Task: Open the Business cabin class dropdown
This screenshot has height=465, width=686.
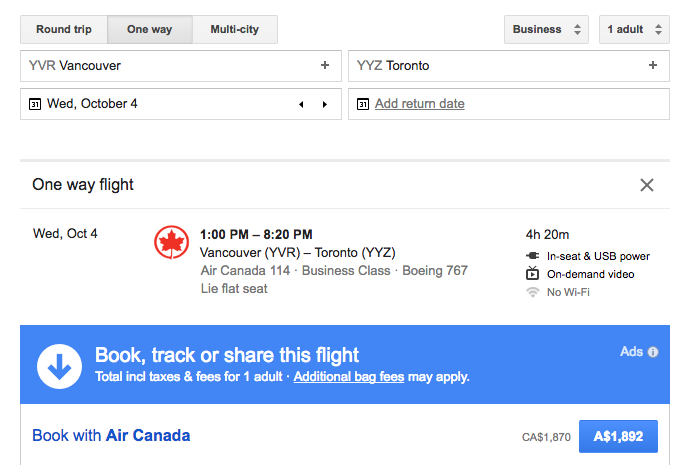Action: pyautogui.click(x=546, y=29)
